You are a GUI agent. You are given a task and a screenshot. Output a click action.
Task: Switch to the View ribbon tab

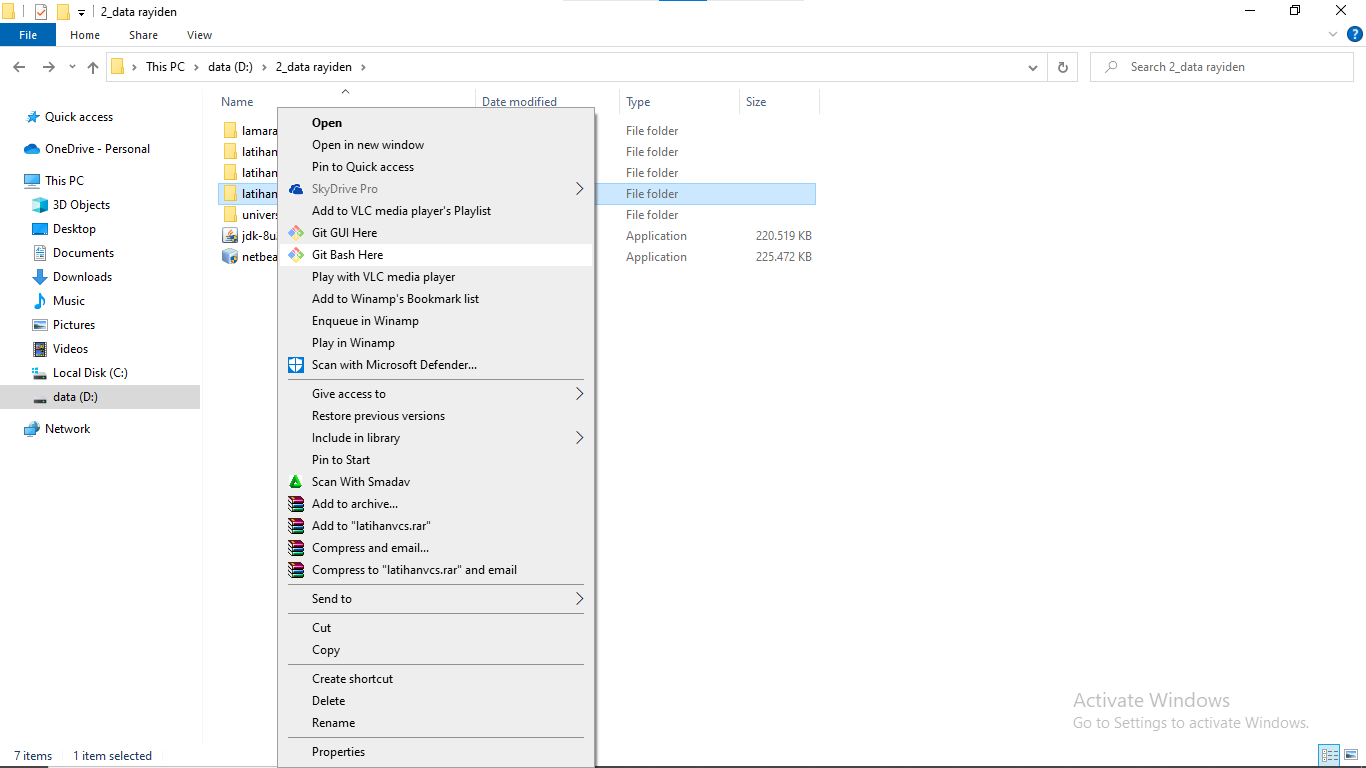pos(200,35)
